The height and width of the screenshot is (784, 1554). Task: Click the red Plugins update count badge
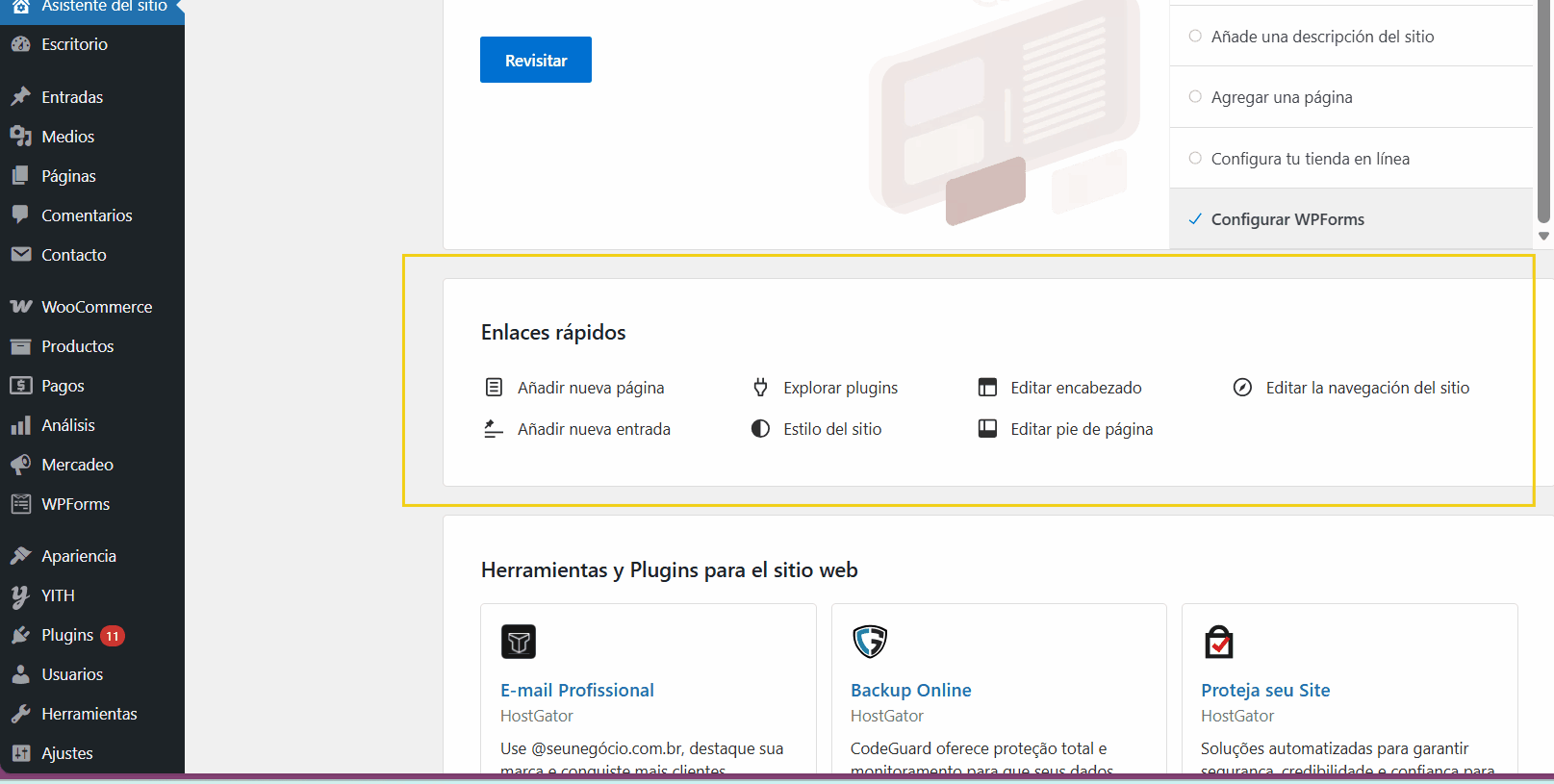pos(113,636)
